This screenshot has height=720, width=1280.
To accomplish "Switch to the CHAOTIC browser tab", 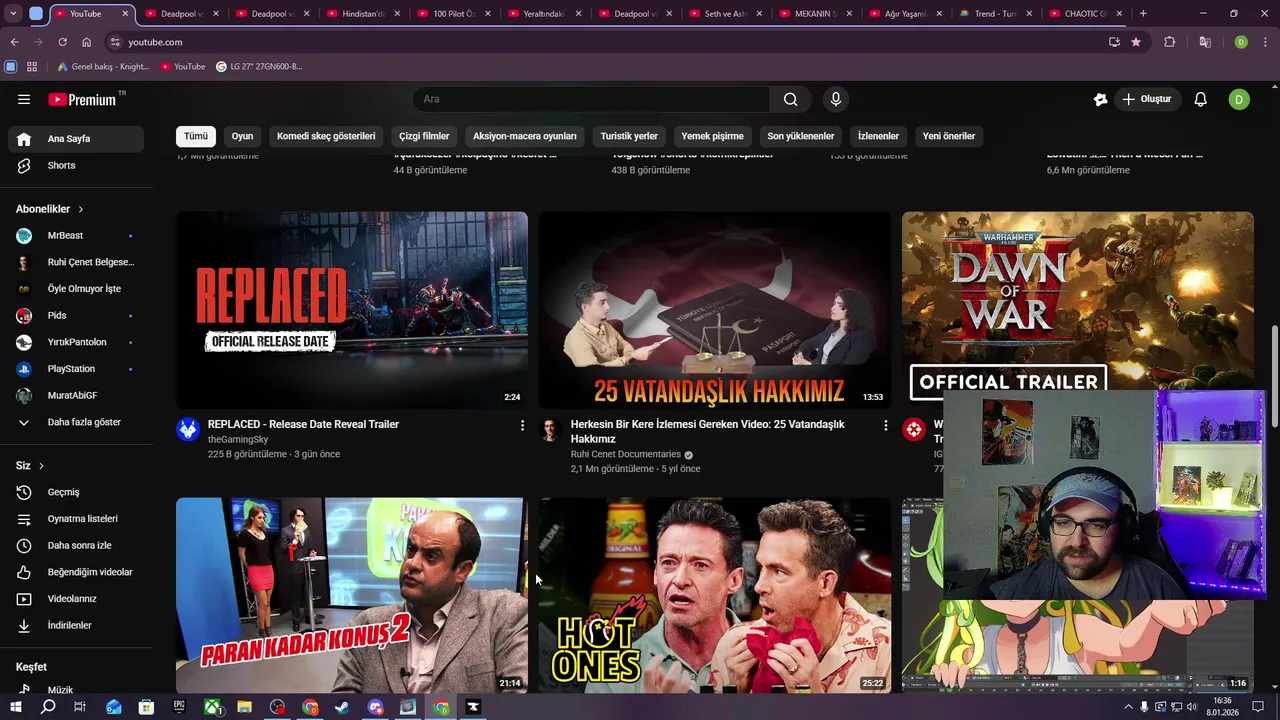I will coord(1085,14).
